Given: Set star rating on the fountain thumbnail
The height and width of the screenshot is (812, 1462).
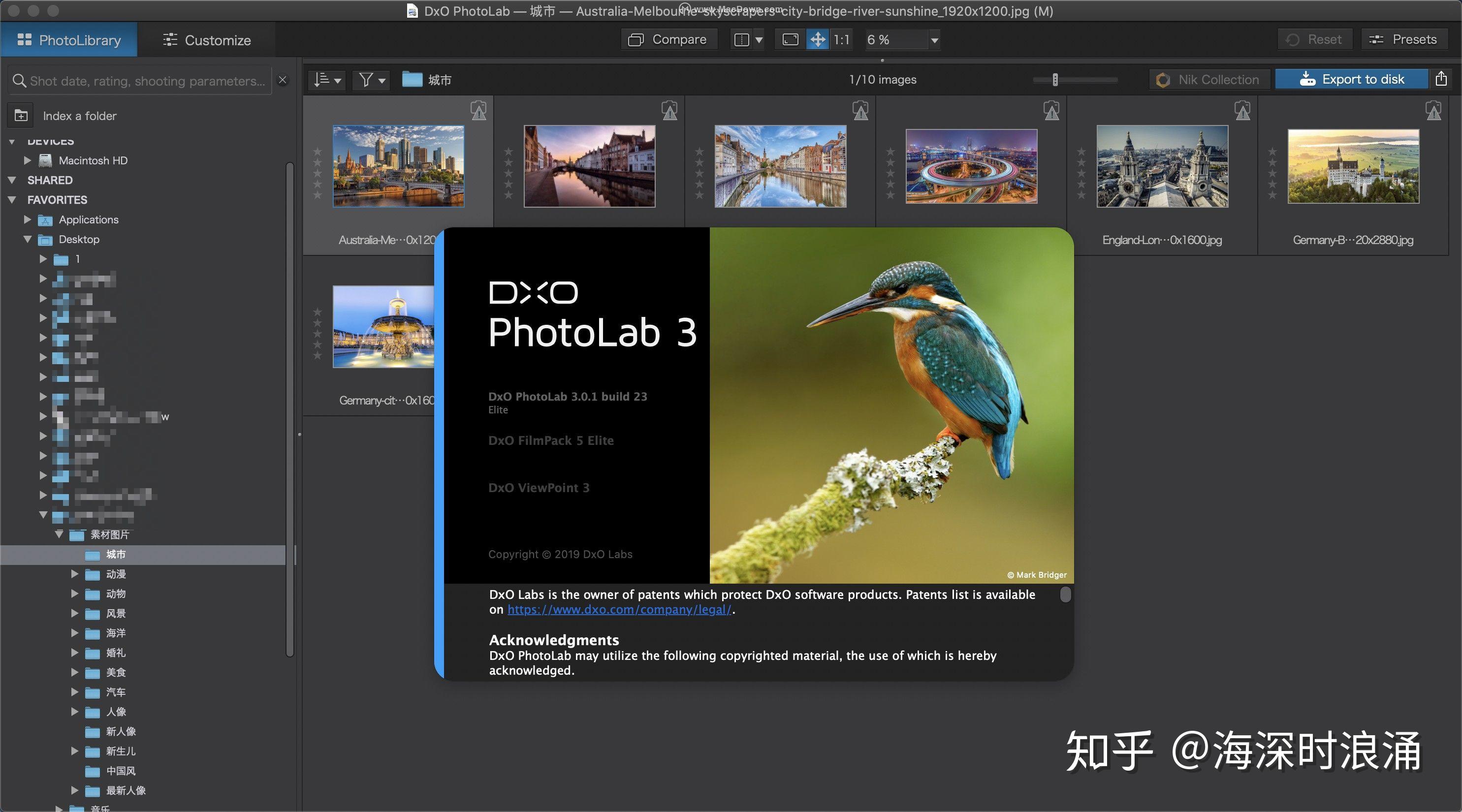Looking at the screenshot, I should coord(317,334).
